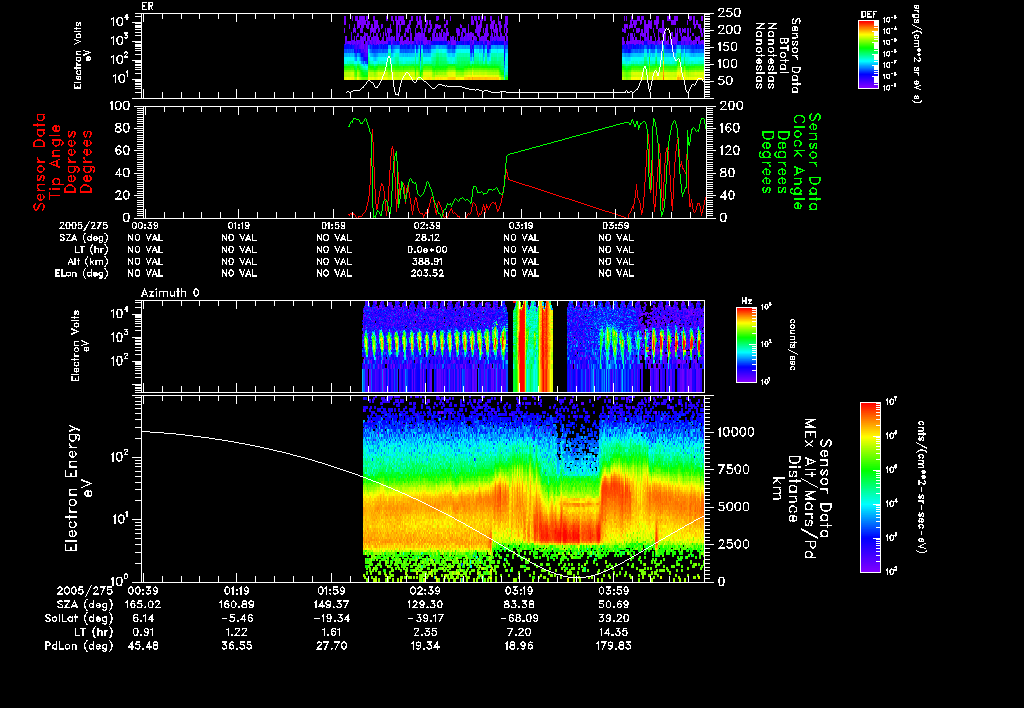1024x708 pixels.
Task: Select SZA value 83.38
Action: 519,604
